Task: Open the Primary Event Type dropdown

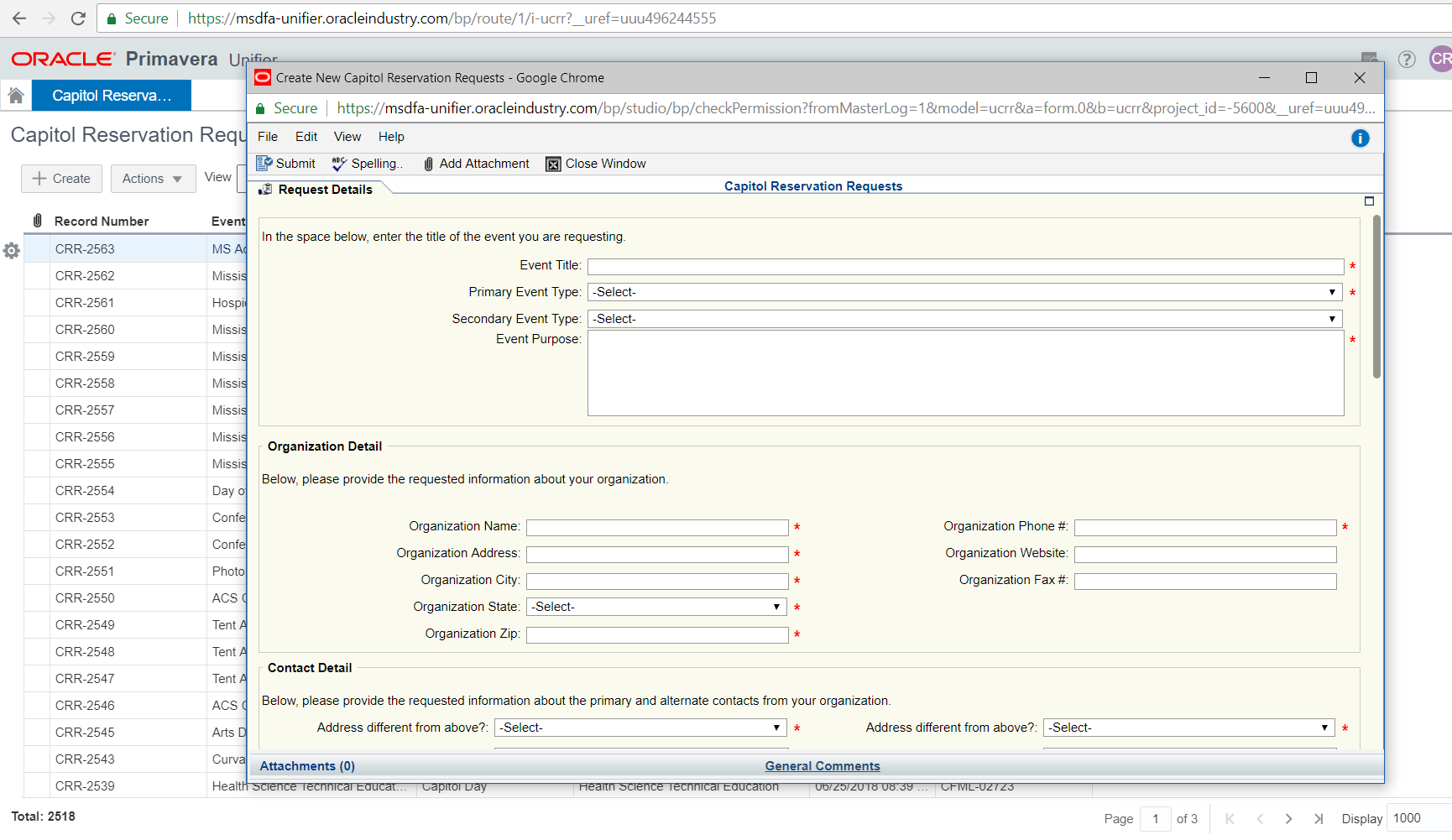Action: pyautogui.click(x=964, y=292)
